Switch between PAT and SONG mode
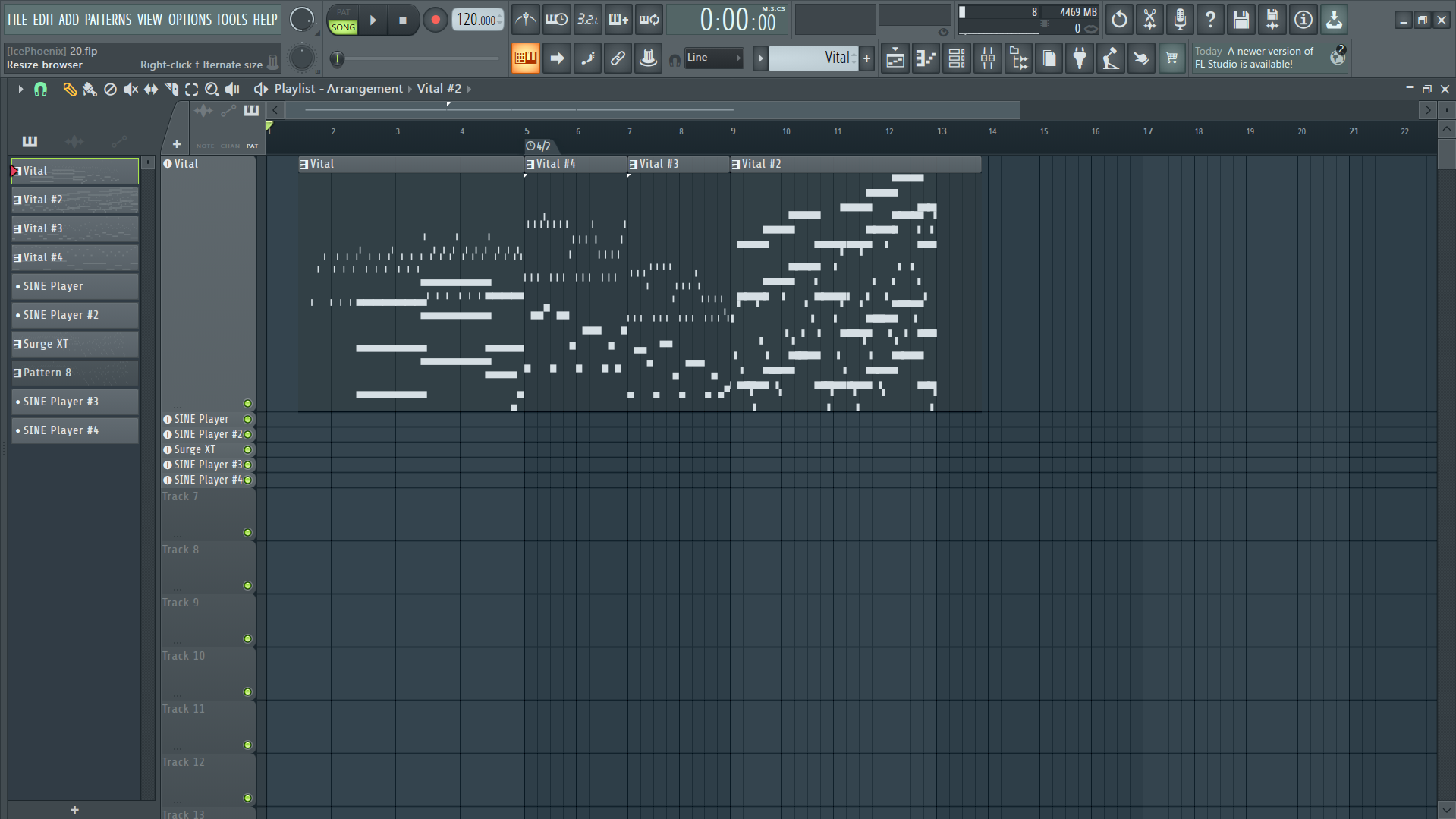This screenshot has width=1456, height=819. 343,20
